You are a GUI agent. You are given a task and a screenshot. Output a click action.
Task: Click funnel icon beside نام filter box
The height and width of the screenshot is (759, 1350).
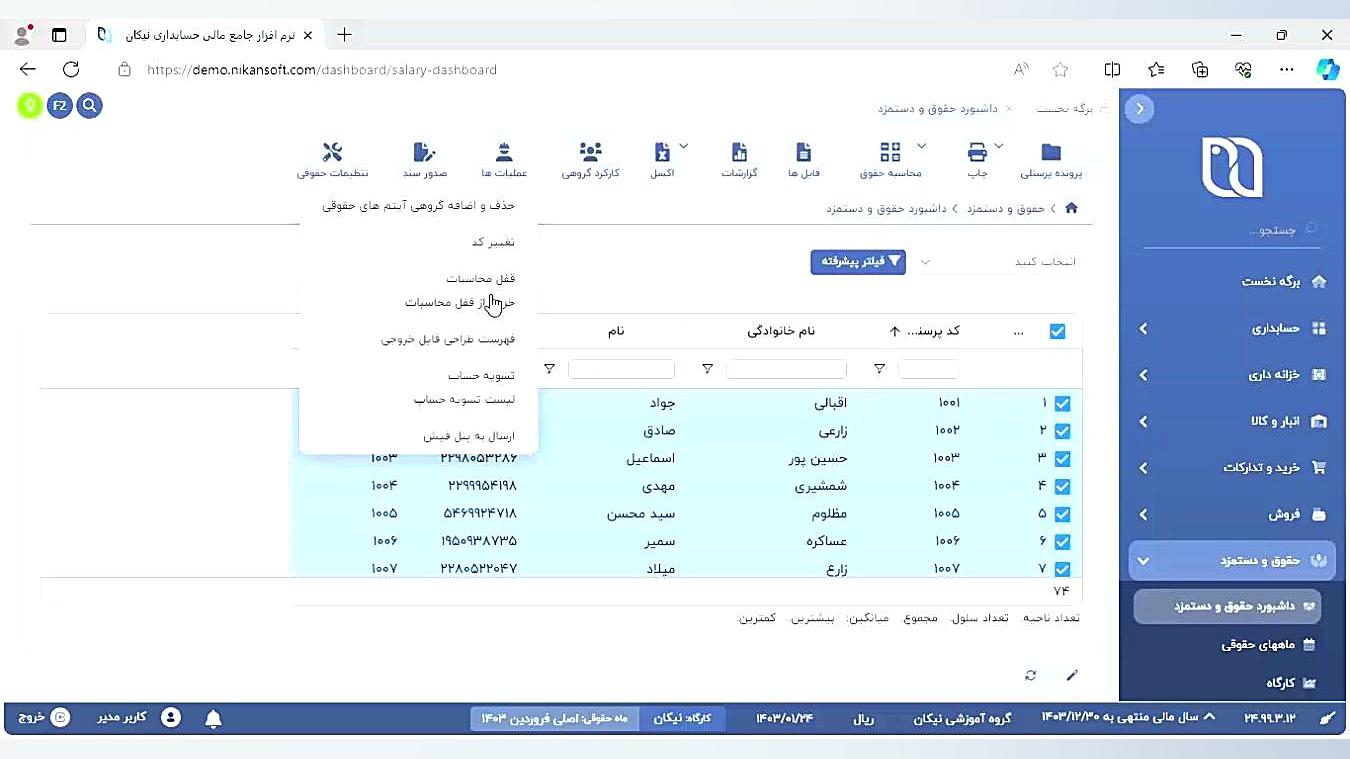pyautogui.click(x=549, y=369)
